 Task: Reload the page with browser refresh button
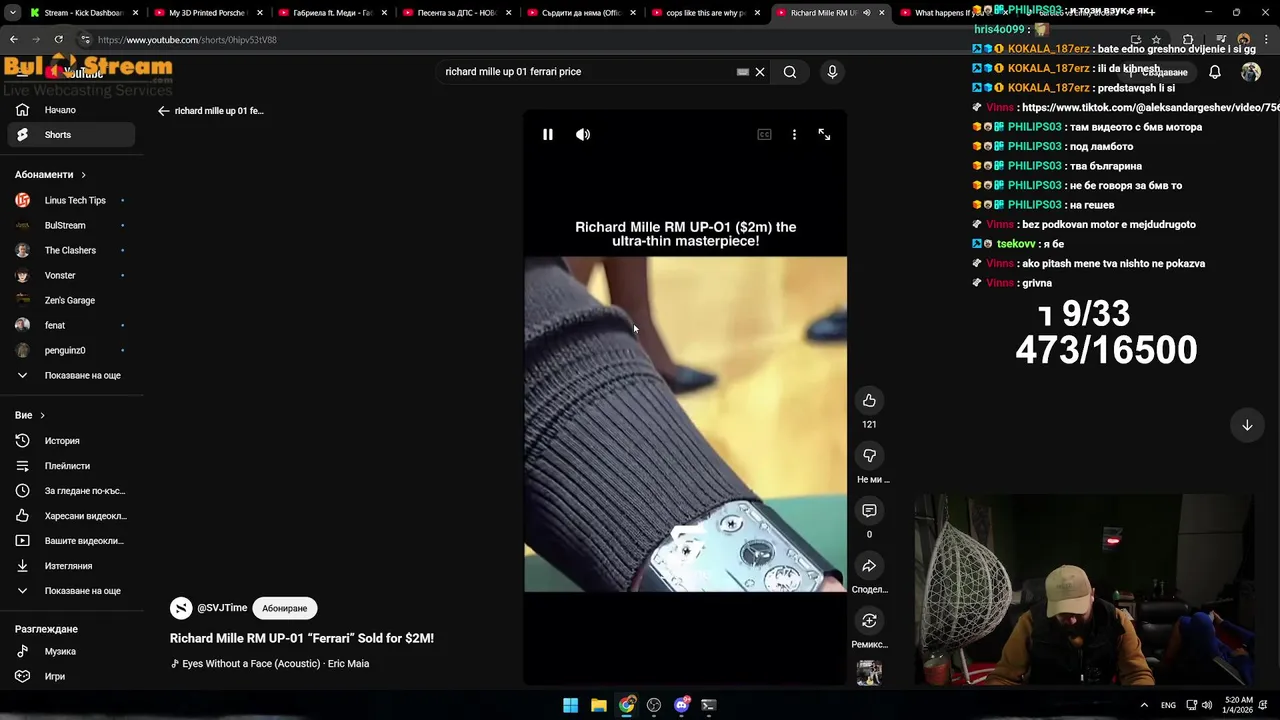click(58, 40)
